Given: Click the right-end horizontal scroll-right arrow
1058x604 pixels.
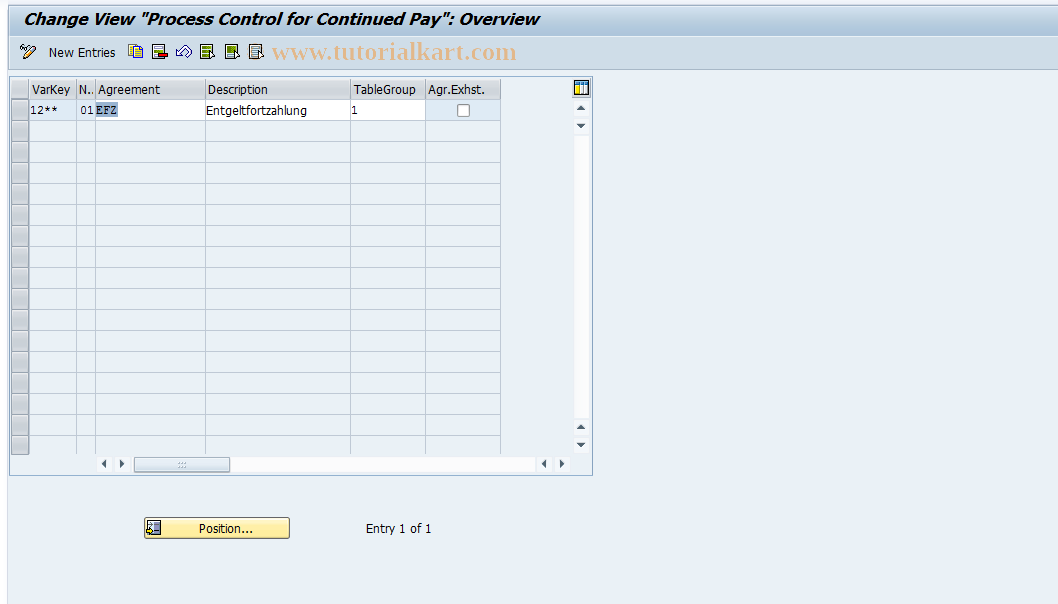Looking at the screenshot, I should click(561, 464).
